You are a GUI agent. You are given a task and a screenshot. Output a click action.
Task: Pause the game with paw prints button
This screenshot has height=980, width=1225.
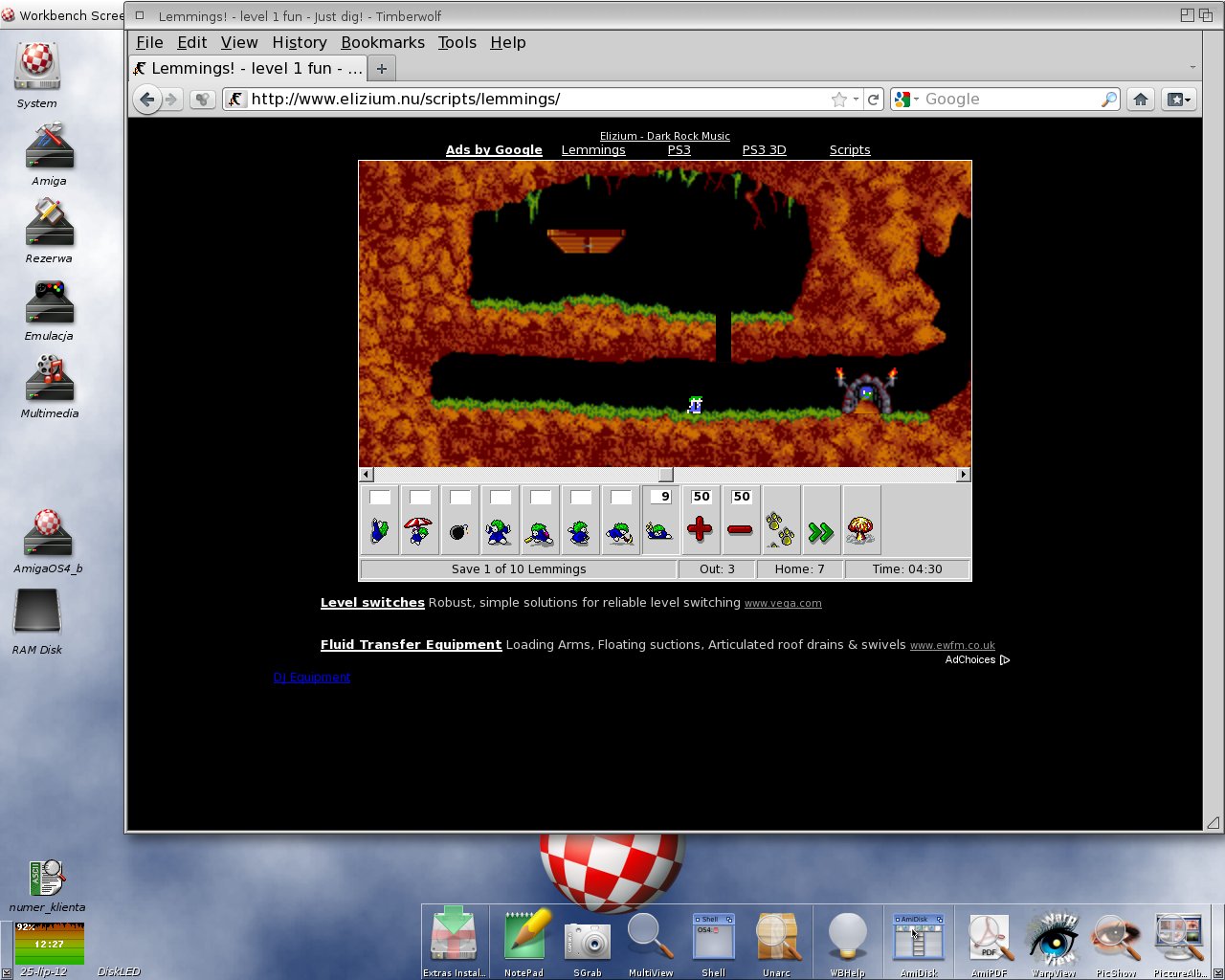[782, 519]
